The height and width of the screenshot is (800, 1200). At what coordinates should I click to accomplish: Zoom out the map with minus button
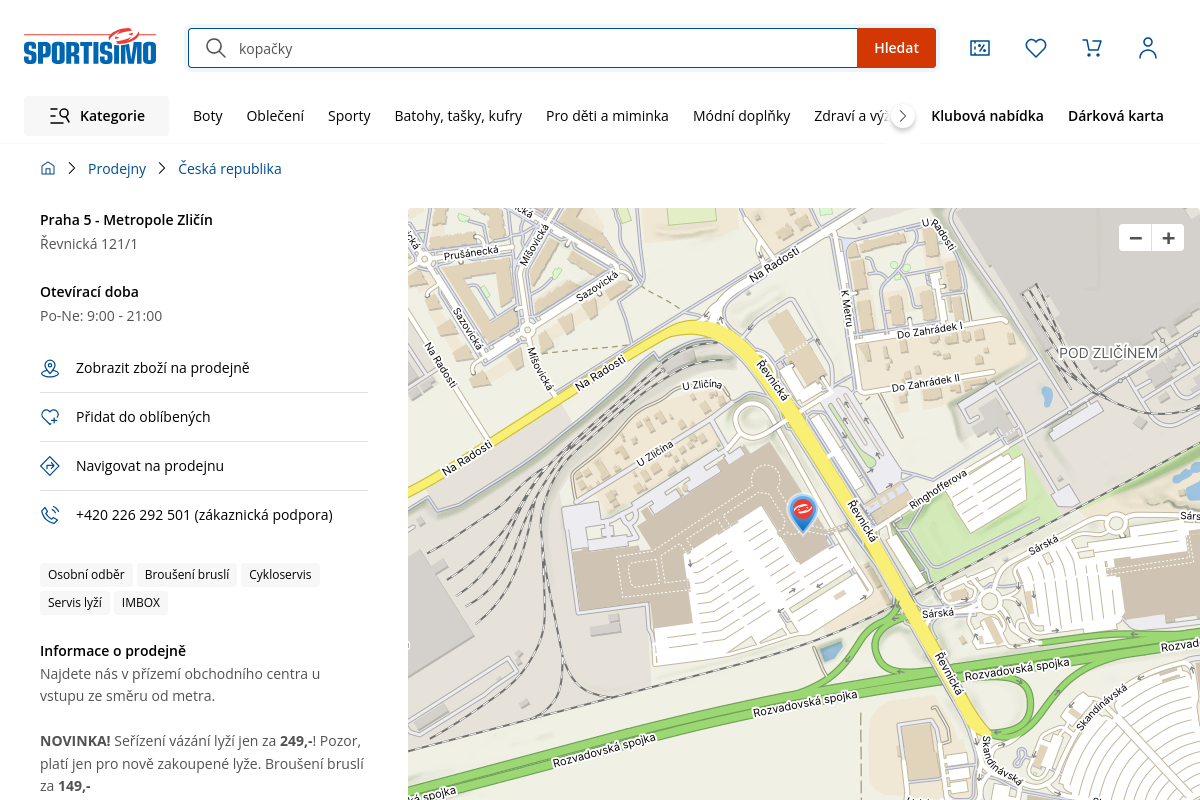(1135, 238)
